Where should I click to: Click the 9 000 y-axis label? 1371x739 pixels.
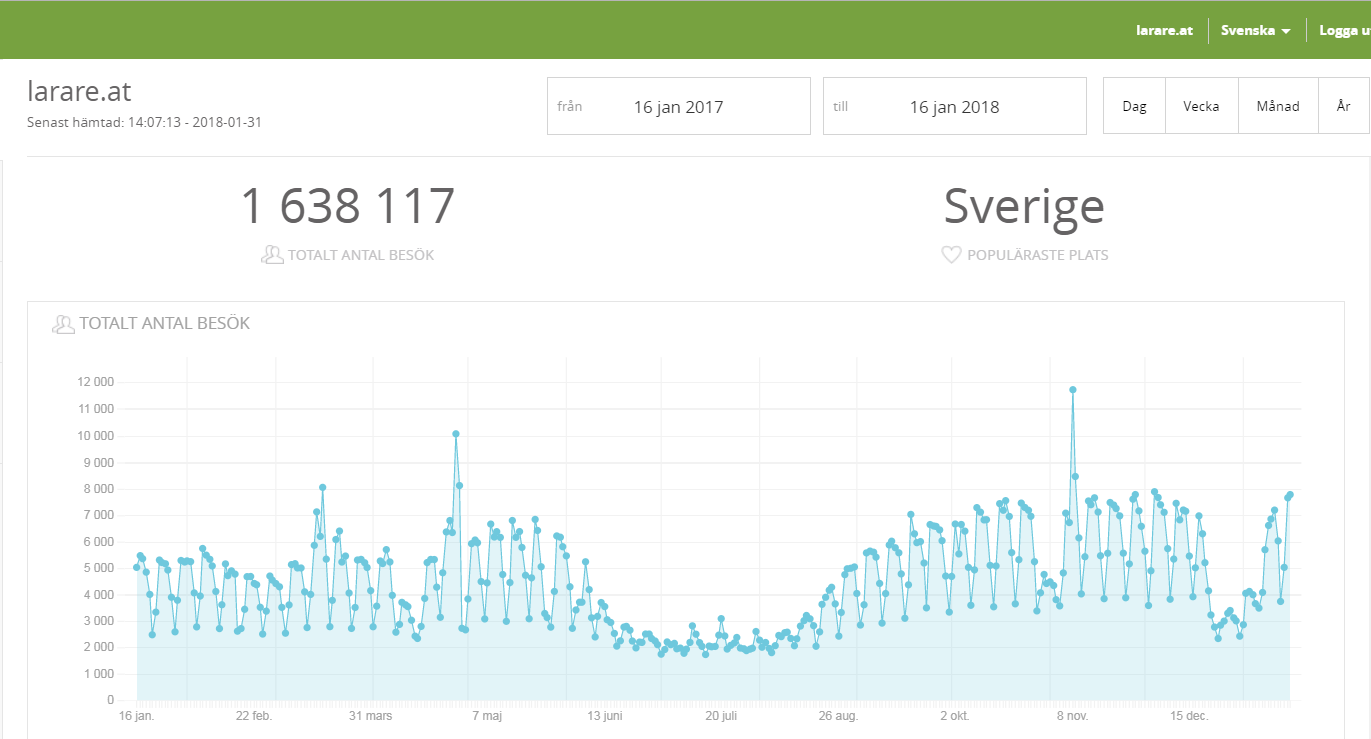coord(98,462)
